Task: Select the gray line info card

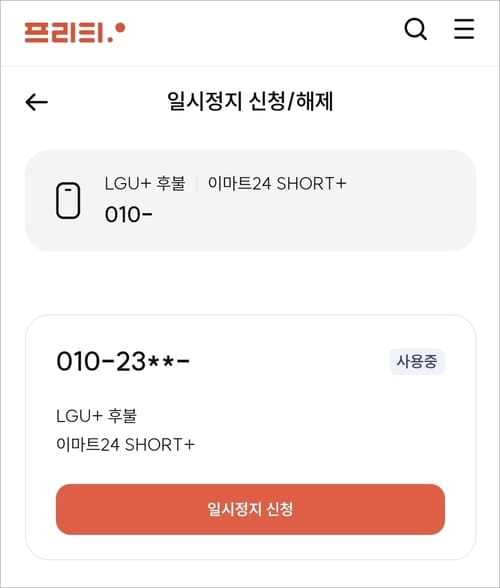Action: 251,200
